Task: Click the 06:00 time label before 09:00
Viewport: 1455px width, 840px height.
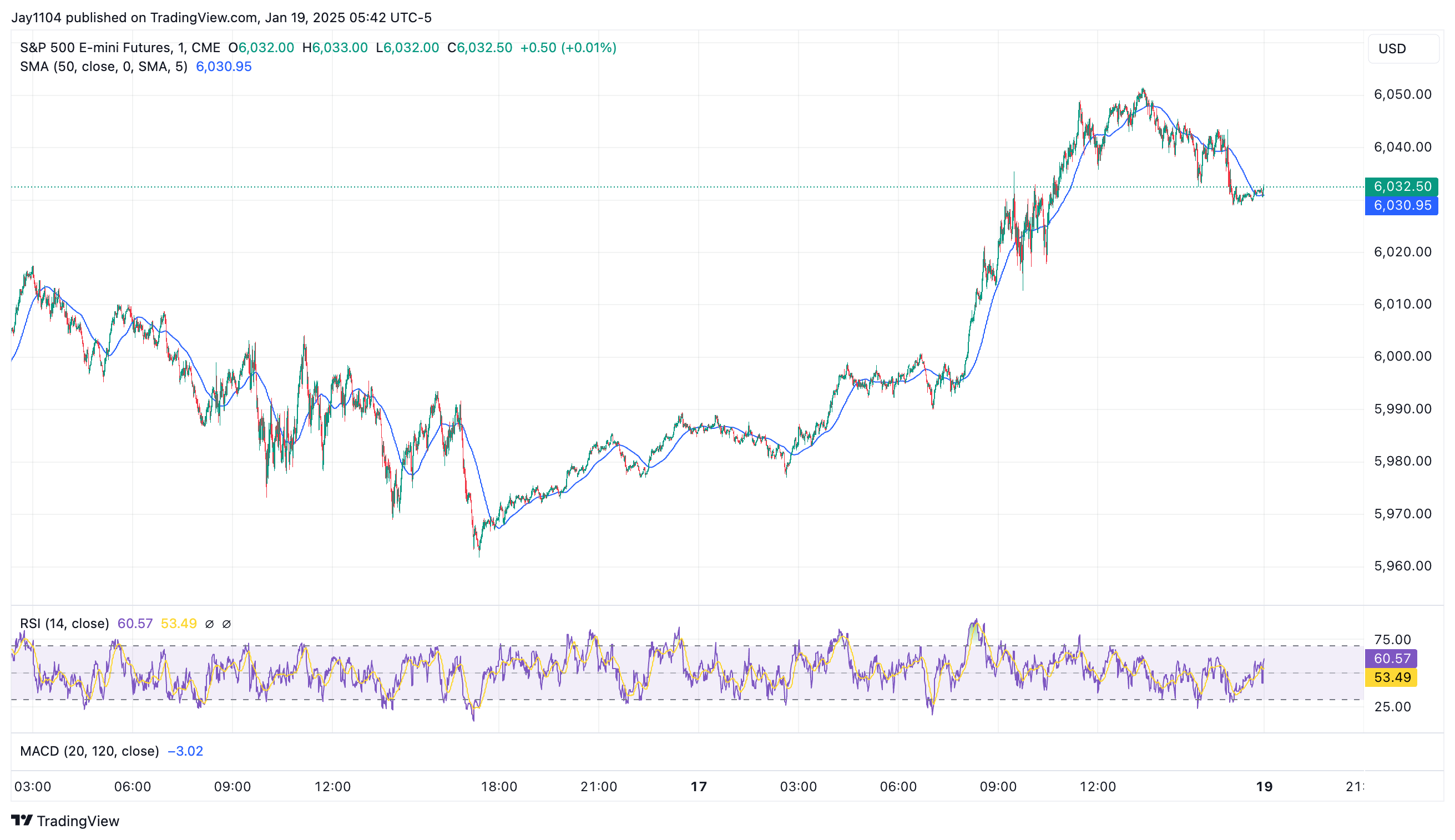Action: 133,787
